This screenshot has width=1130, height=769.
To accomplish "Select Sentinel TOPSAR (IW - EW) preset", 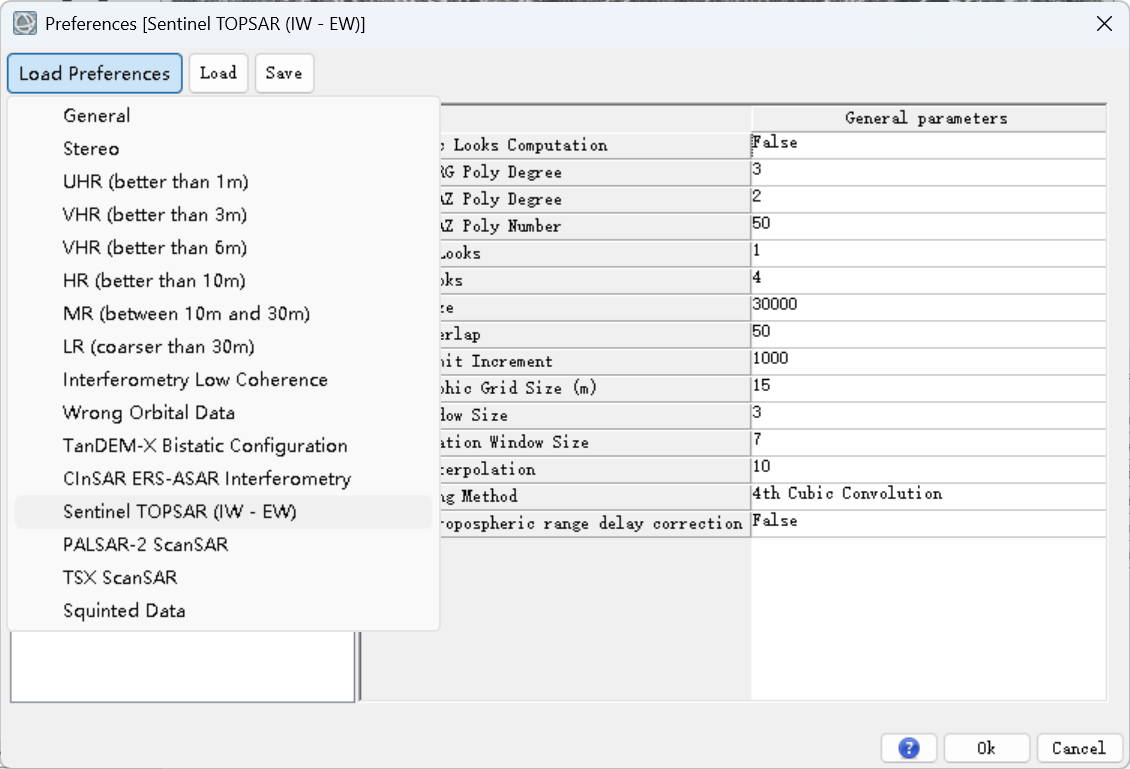I will click(x=223, y=512).
